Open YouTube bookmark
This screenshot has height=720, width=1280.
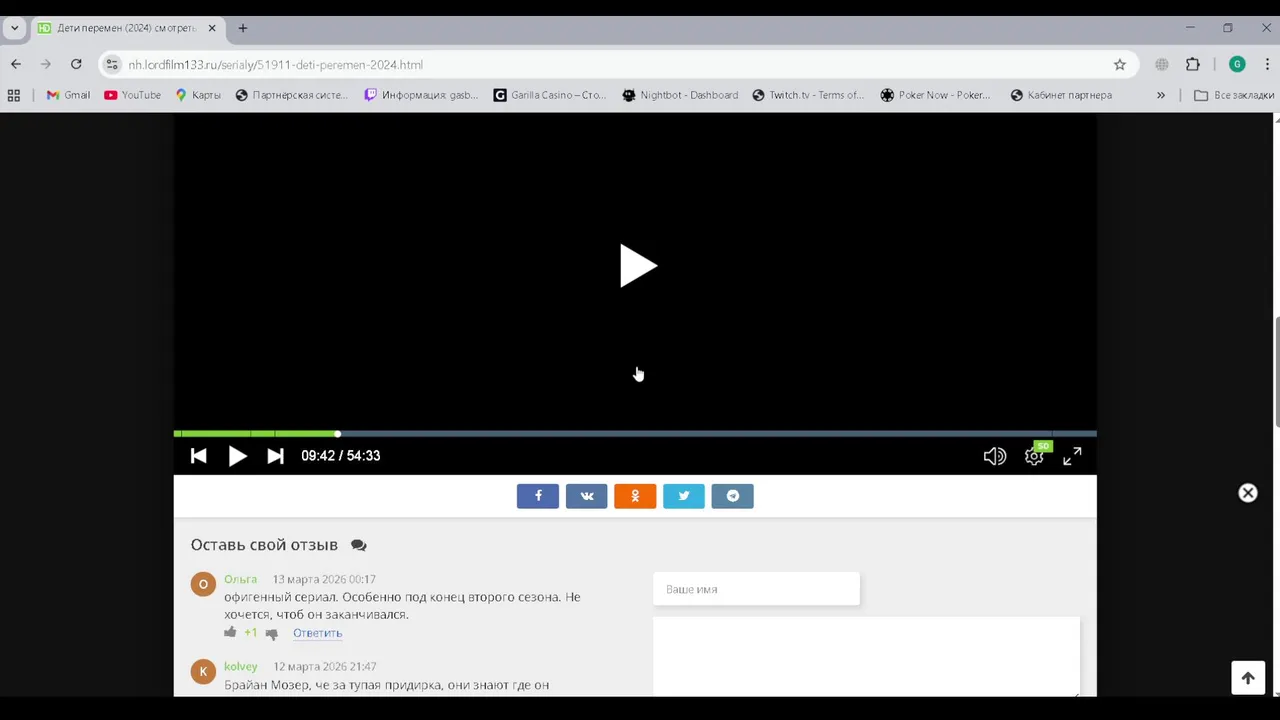132,95
